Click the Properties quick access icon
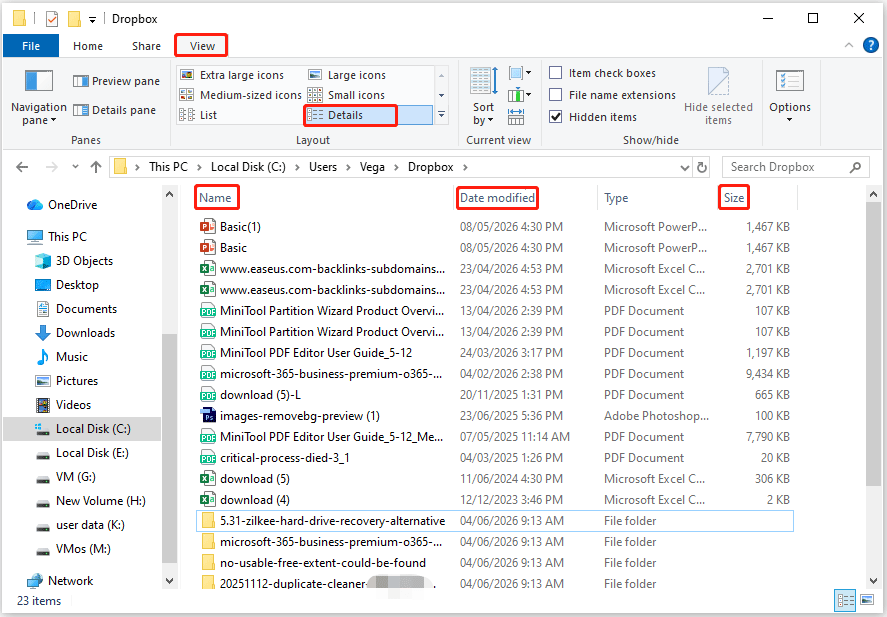 tap(51, 19)
